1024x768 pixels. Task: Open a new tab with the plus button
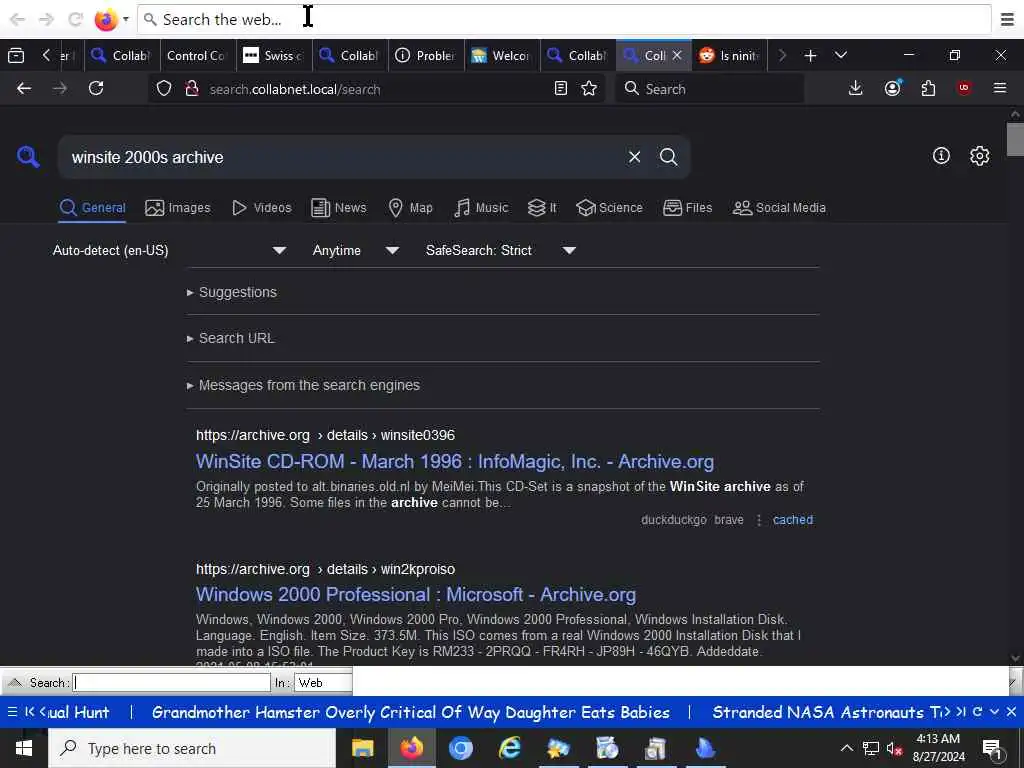810,56
